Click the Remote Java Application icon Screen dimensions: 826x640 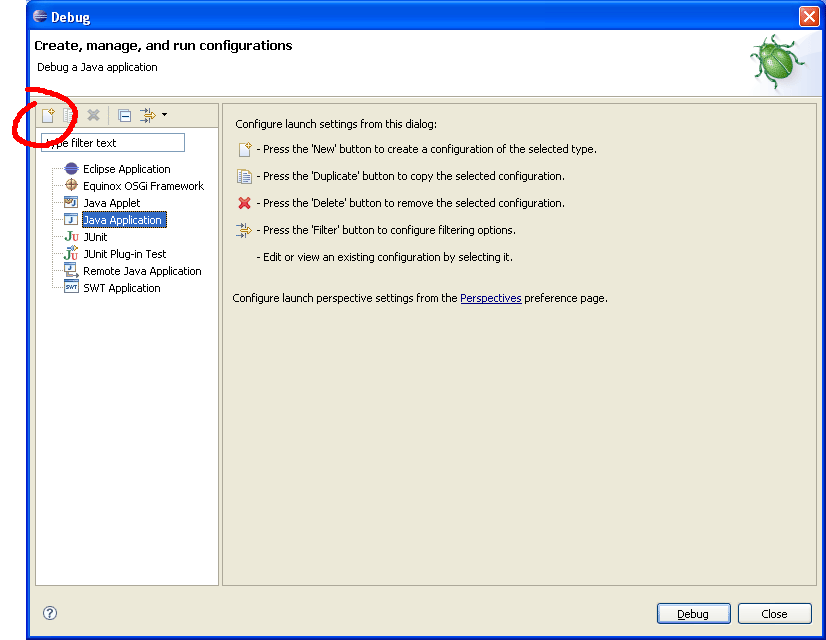tap(71, 271)
